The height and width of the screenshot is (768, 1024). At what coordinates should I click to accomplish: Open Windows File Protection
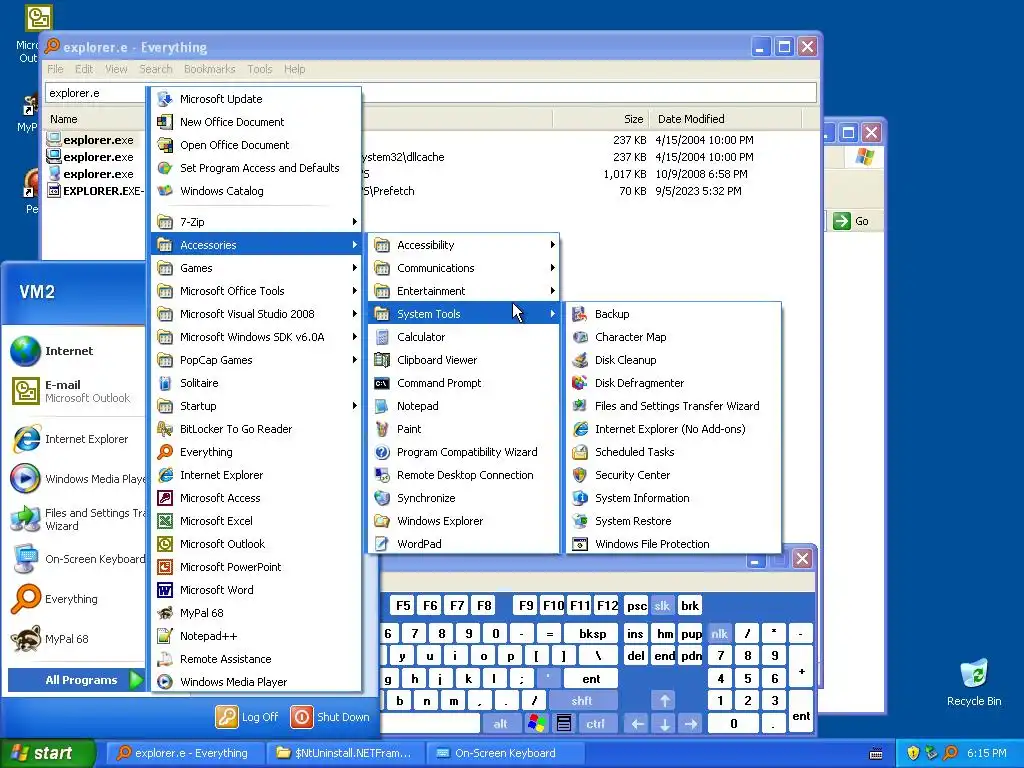tap(673, 544)
